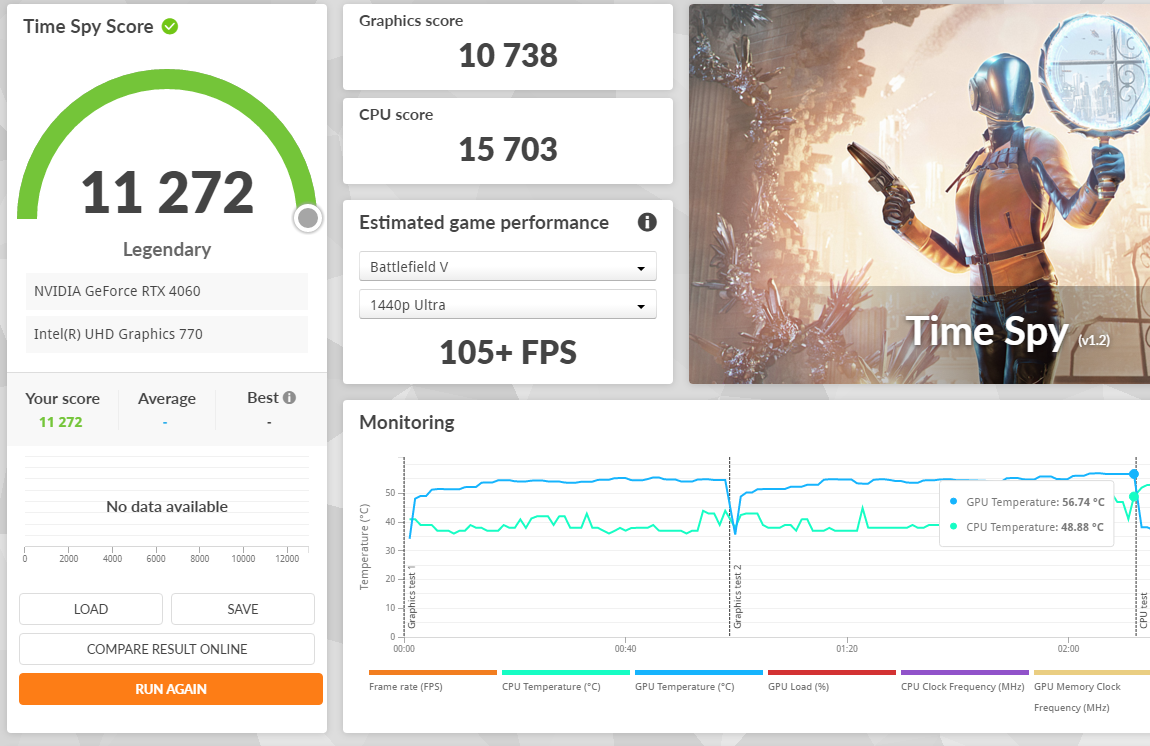The width and height of the screenshot is (1150, 746).
Task: Click Intel(R) UHD Graphics 770 entry
Action: [166, 334]
